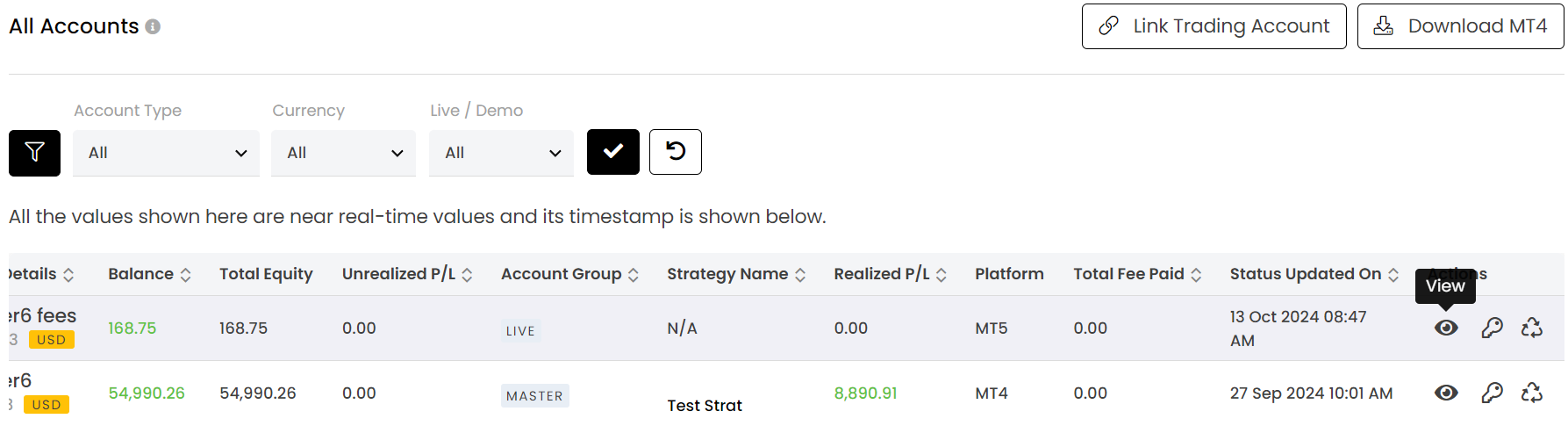Click the black filter funnel icon
This screenshot has height=433, width=1568.
34,153
